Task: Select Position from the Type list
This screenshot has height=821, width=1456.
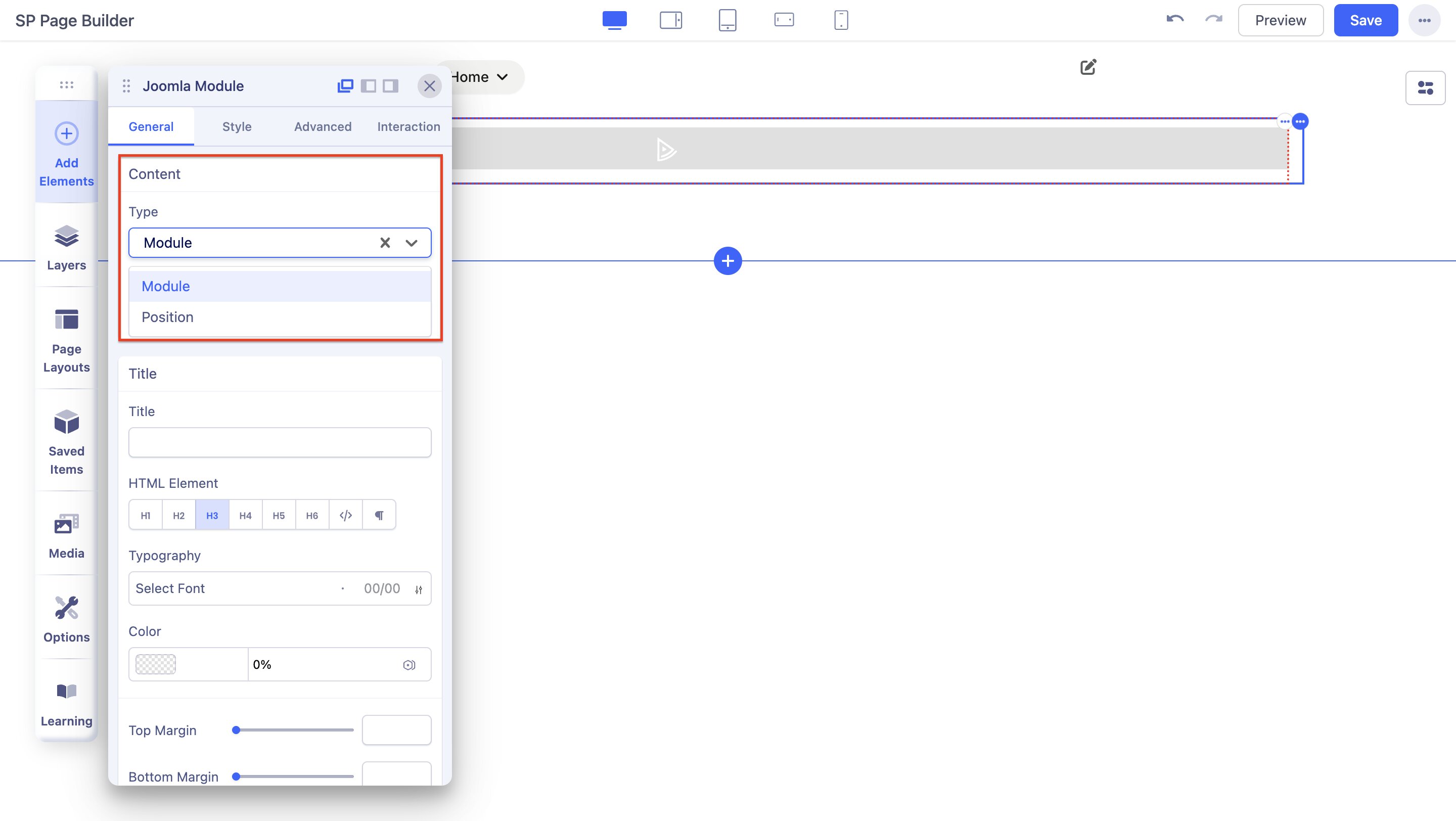Action: 167,317
